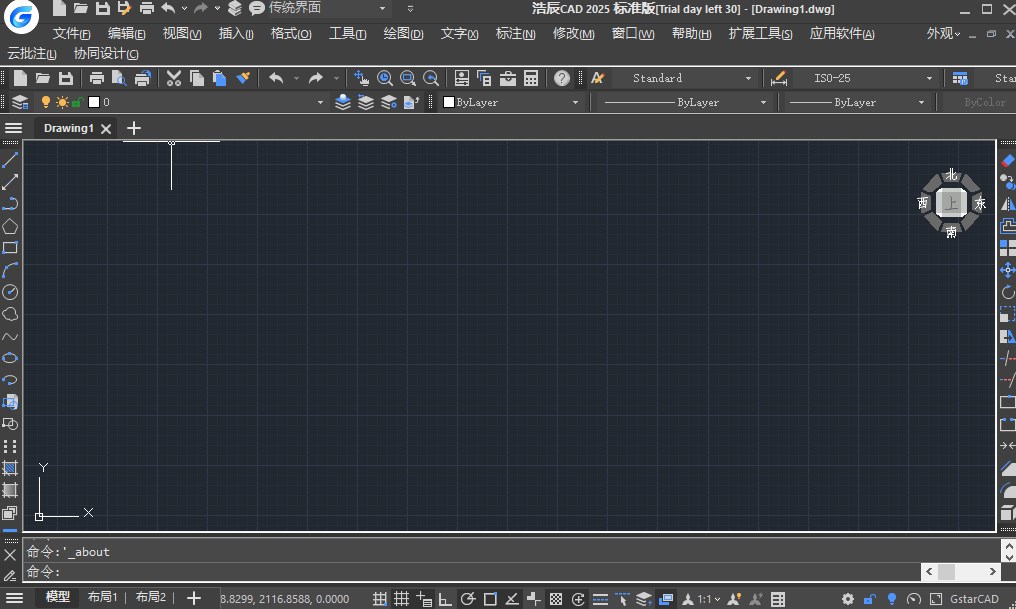The width and height of the screenshot is (1016, 609).
Task: Switch to the 布局1 layout tab
Action: point(102,597)
